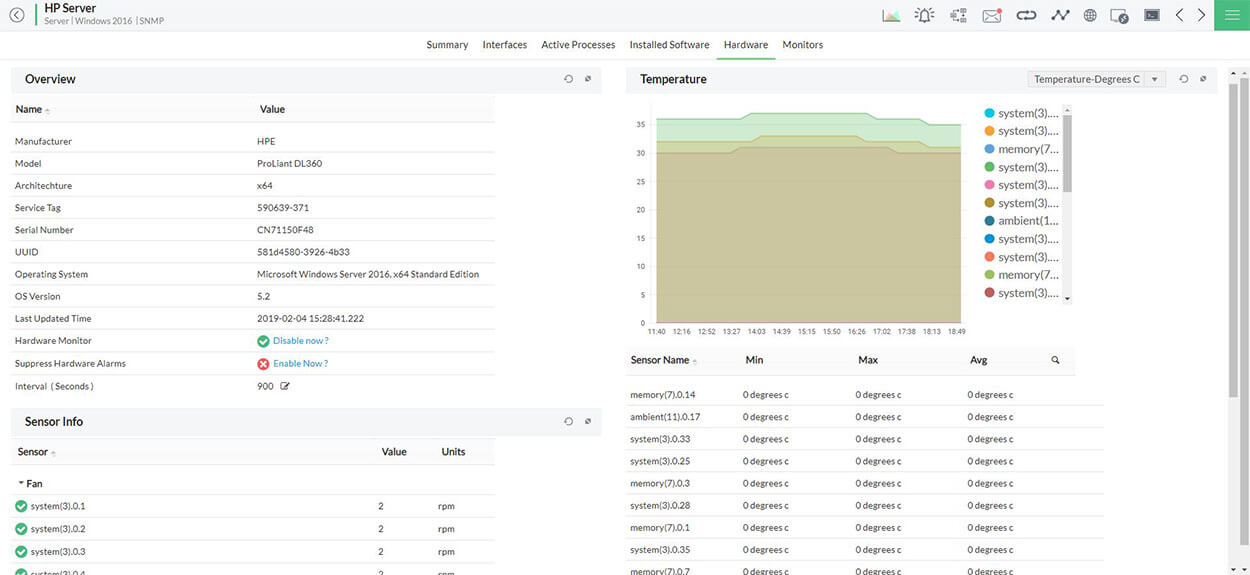Toggle the pink system legend series
The width and height of the screenshot is (1250, 575).
1027,185
